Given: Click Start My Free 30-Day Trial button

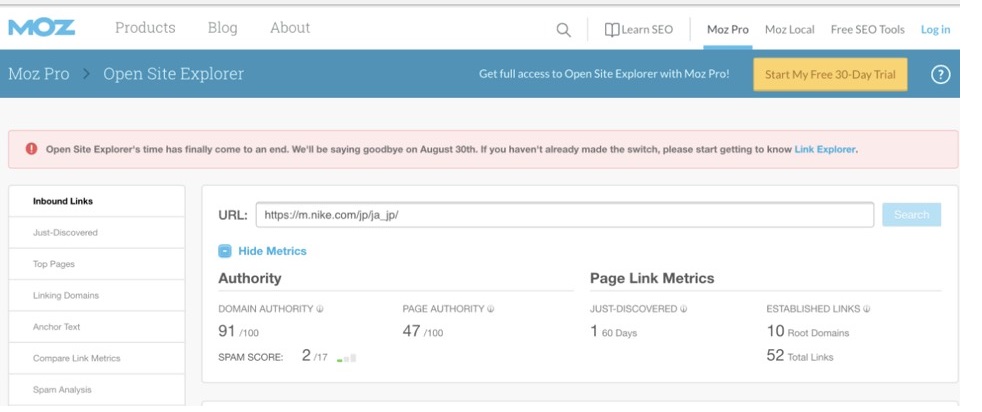Looking at the screenshot, I should pyautogui.click(x=830, y=75).
